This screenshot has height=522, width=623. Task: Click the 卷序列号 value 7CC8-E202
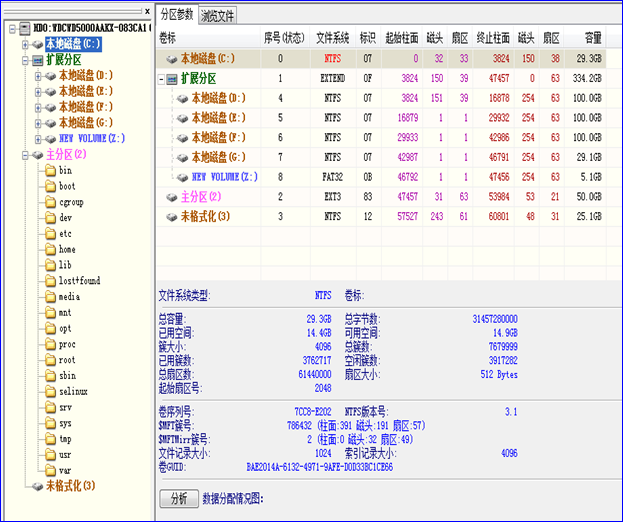tap(313, 412)
